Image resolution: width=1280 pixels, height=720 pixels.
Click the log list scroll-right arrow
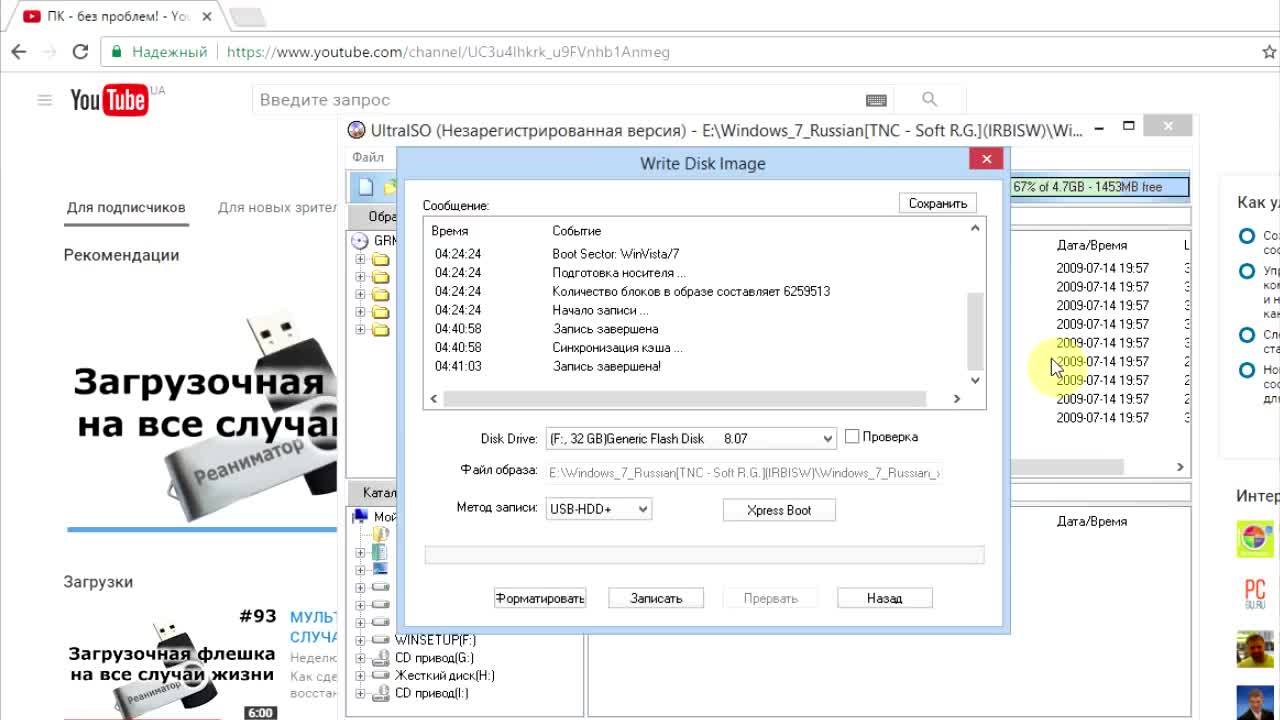click(x=956, y=398)
